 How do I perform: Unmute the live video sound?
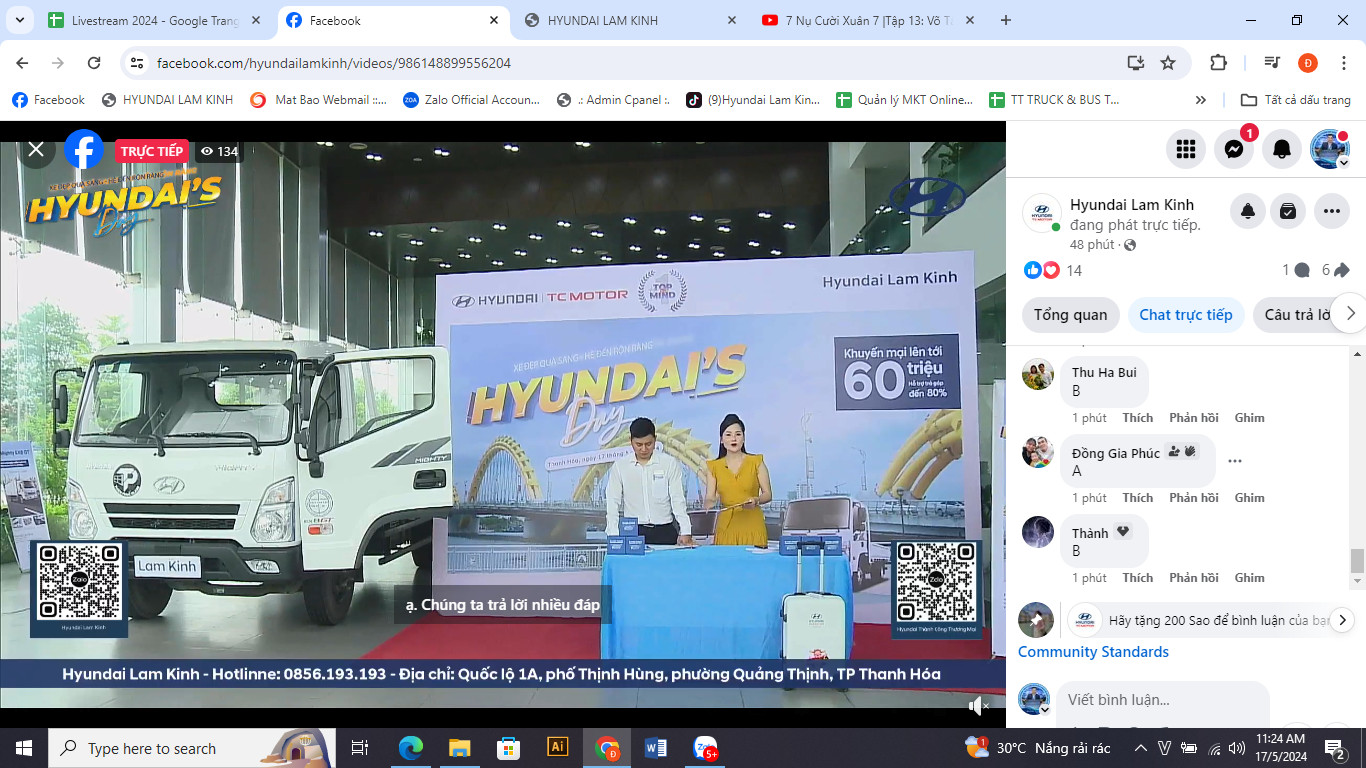[978, 707]
